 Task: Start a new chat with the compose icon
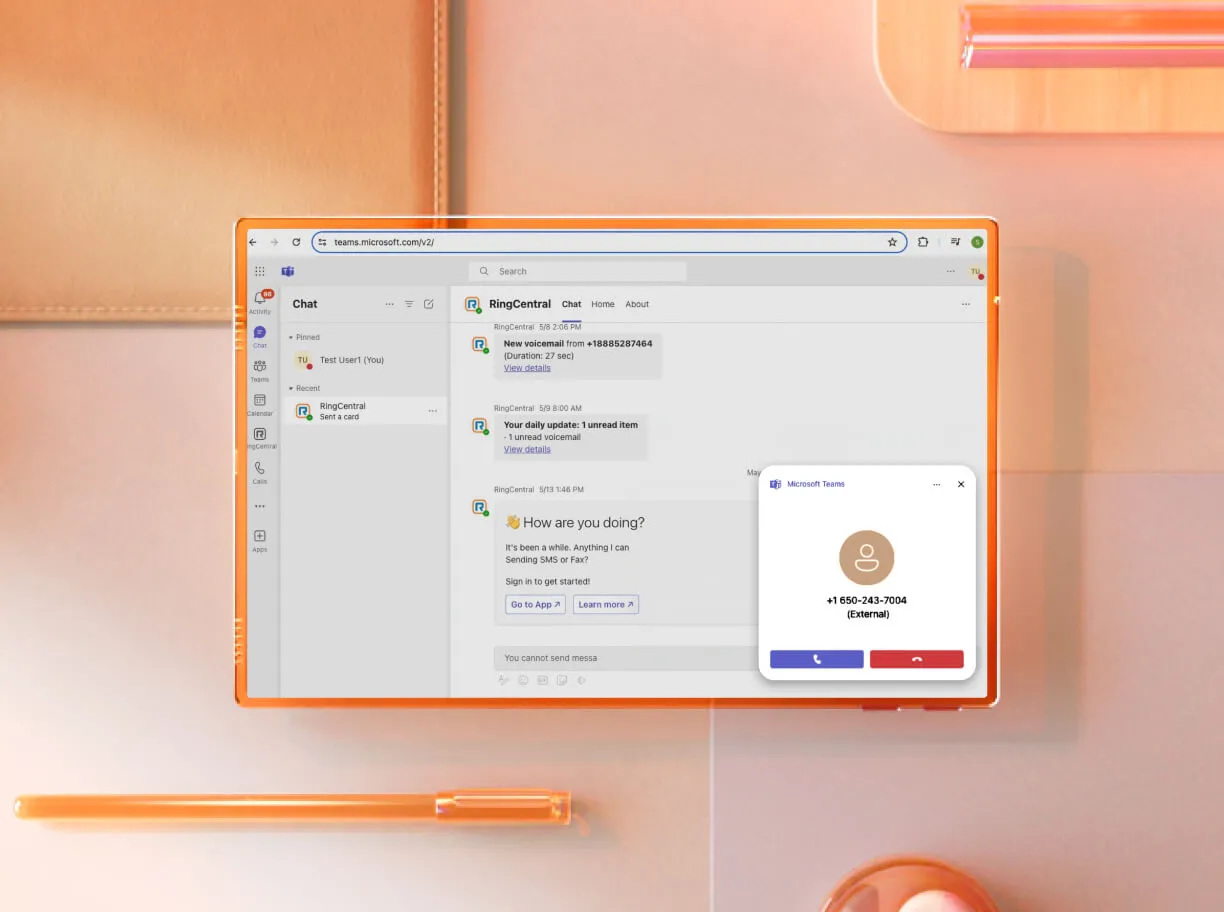(x=427, y=305)
